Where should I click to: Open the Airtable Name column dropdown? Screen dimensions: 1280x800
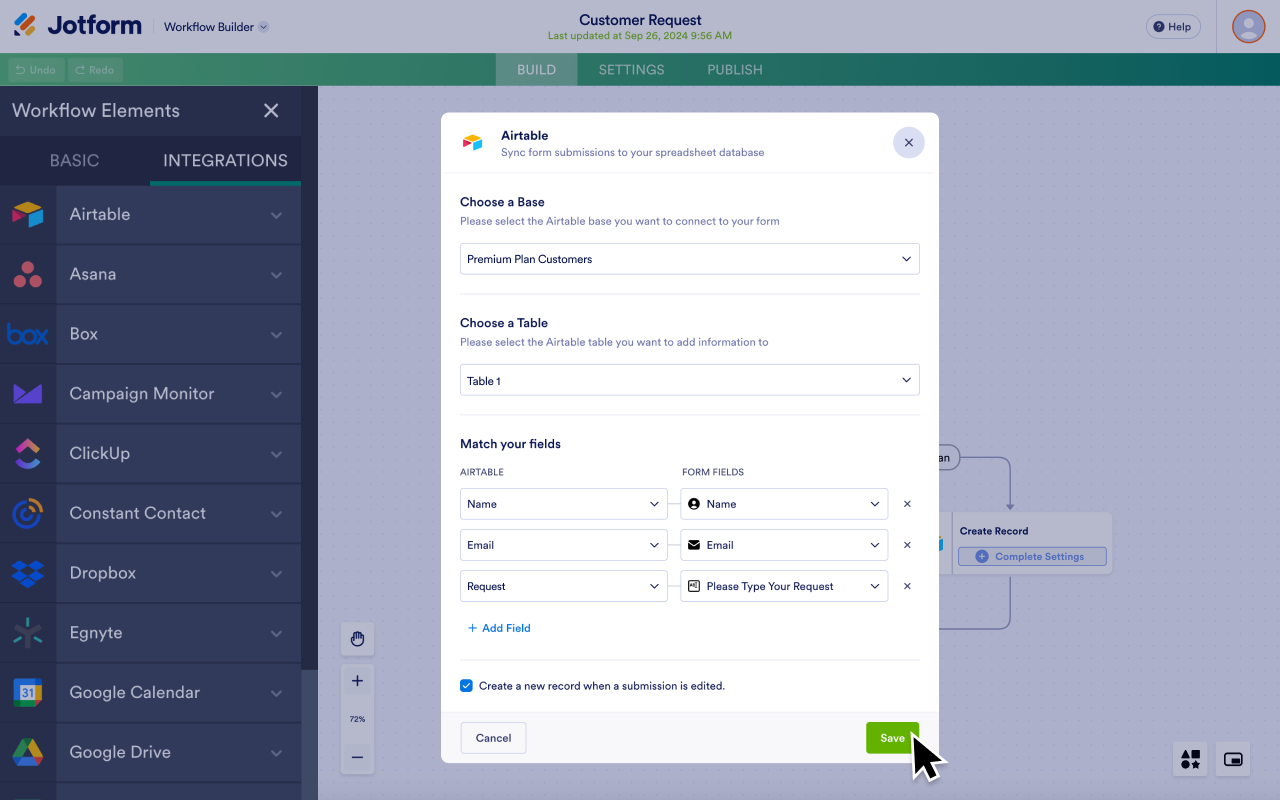point(564,504)
